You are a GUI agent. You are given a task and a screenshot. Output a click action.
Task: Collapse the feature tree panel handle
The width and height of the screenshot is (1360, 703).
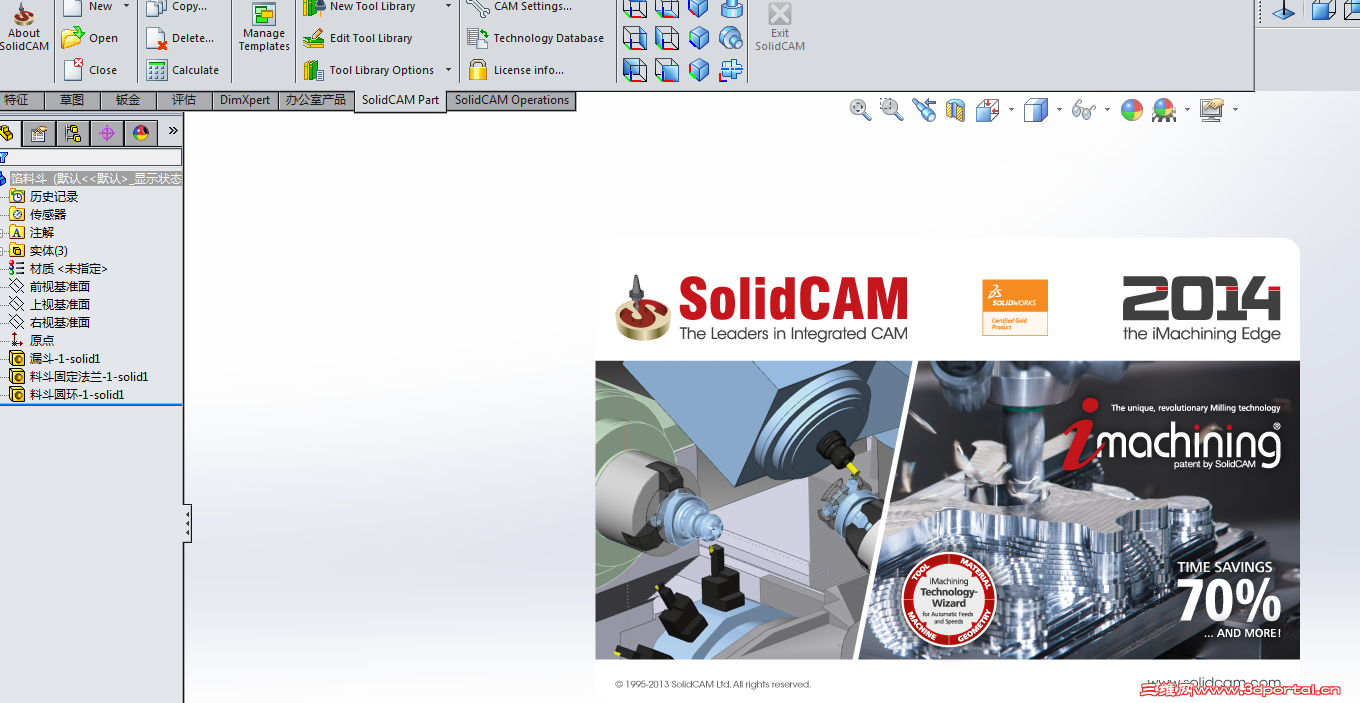[x=187, y=524]
